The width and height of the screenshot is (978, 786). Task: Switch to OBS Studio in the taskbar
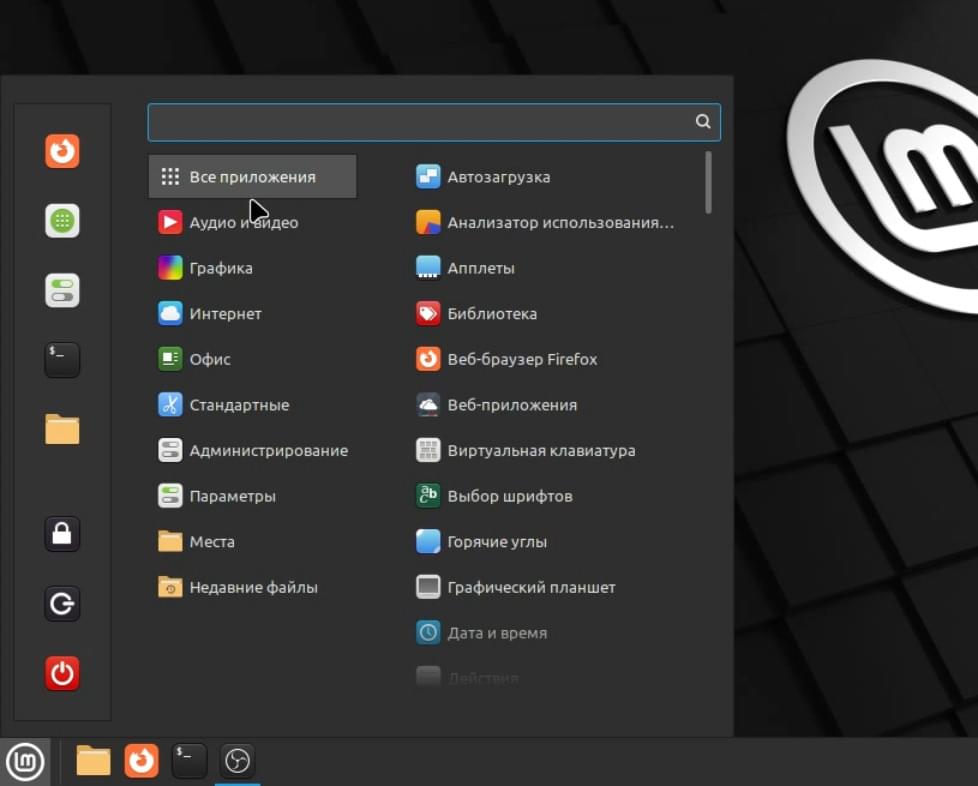click(237, 761)
